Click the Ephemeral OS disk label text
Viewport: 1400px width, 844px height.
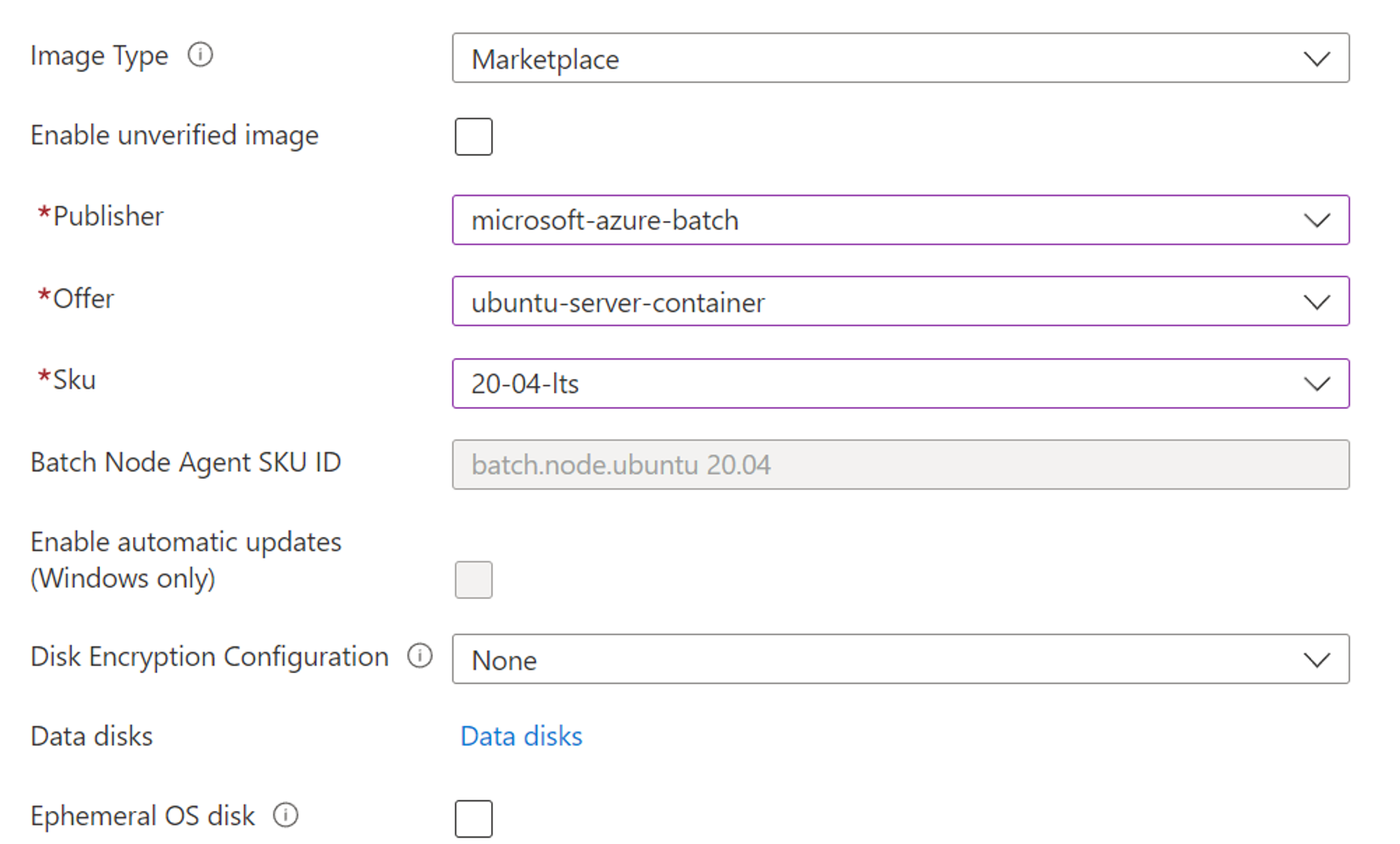point(143,817)
